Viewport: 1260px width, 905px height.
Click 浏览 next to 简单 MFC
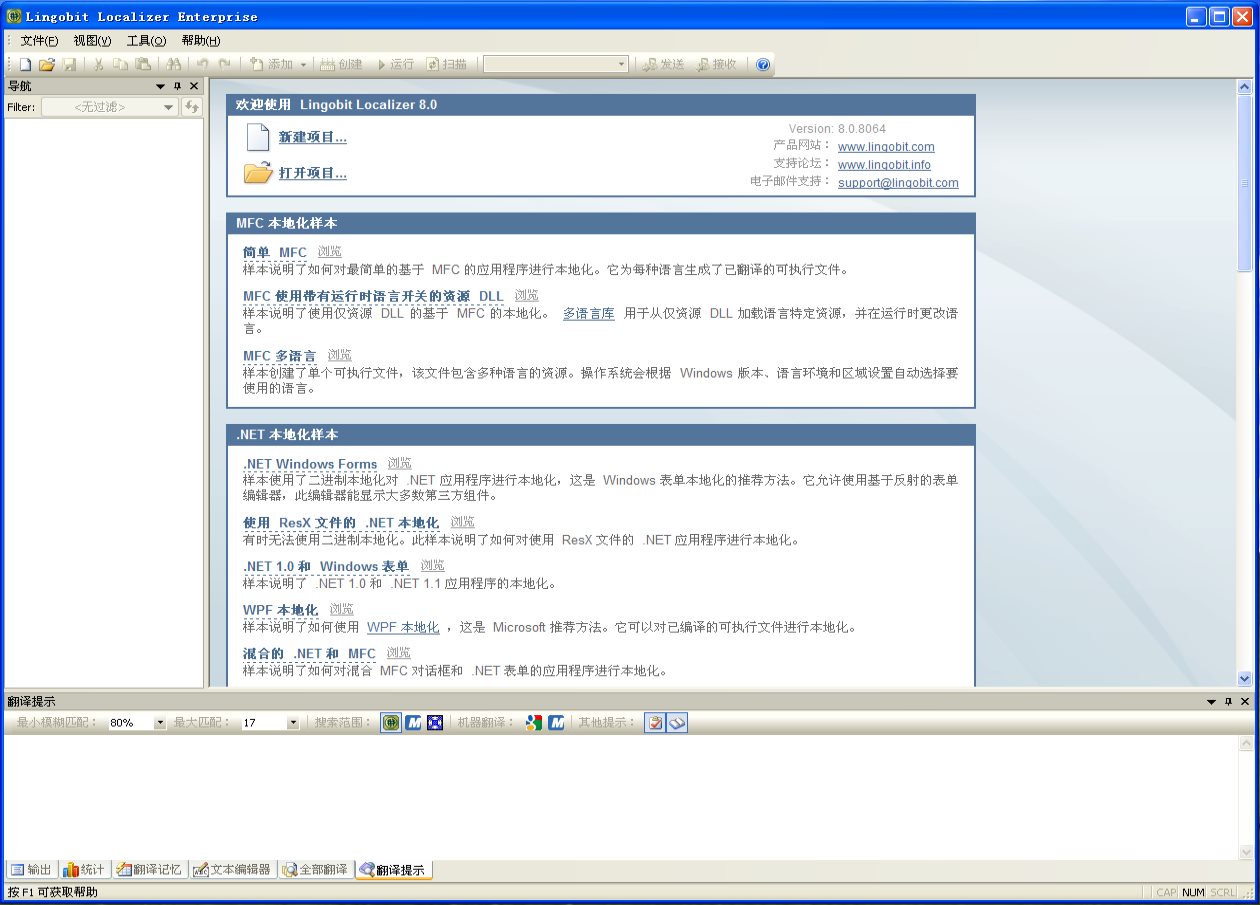[329, 251]
